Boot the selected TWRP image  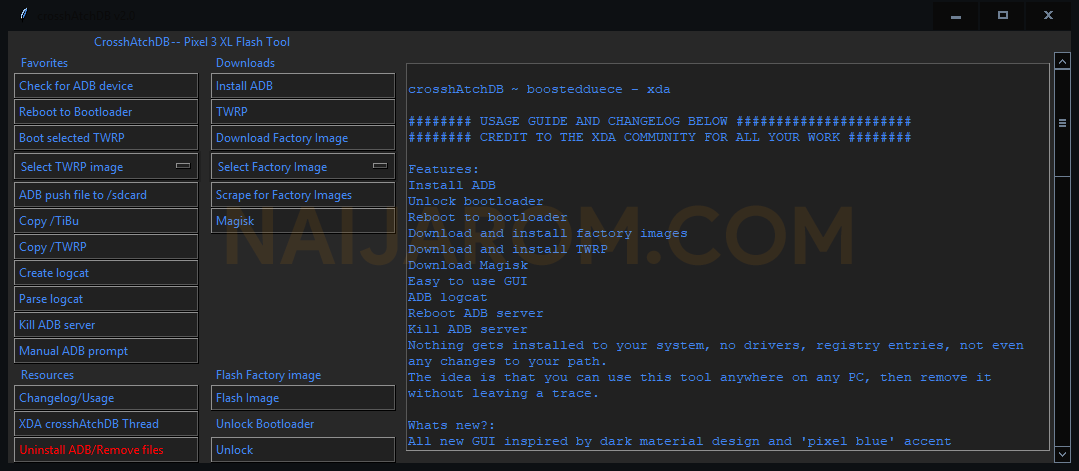click(x=106, y=138)
